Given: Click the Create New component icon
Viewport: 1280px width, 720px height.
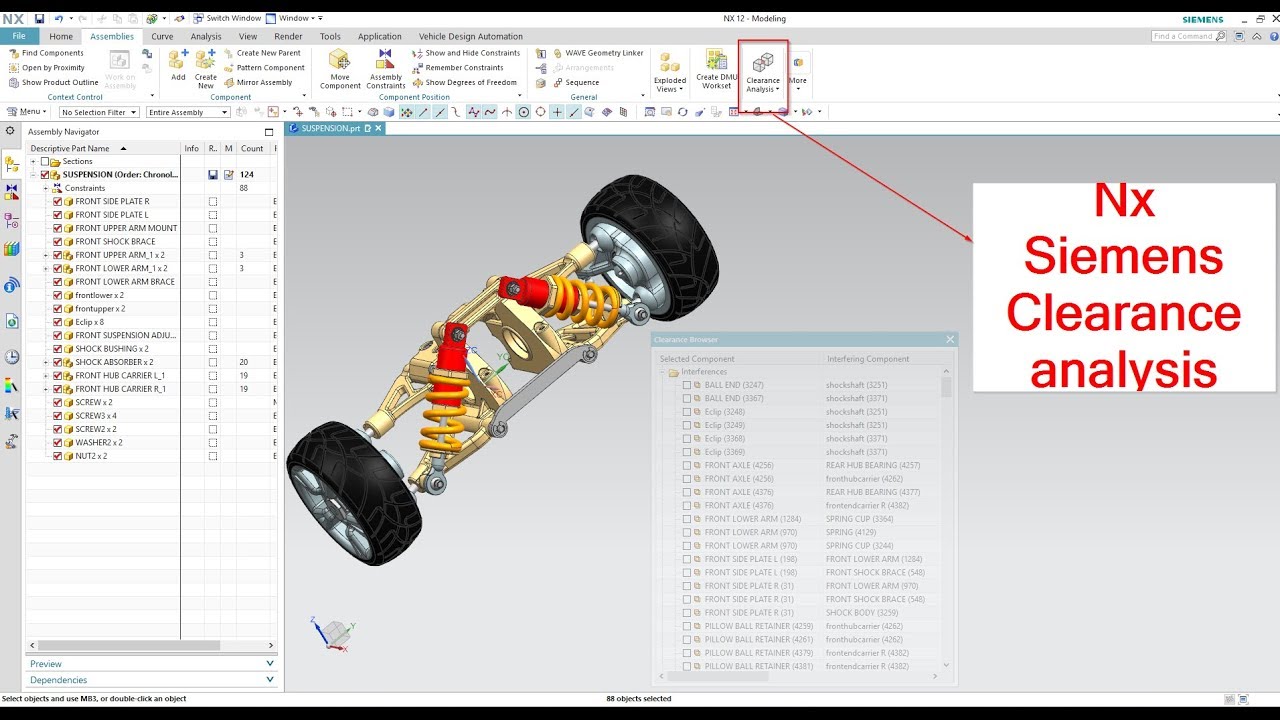Looking at the screenshot, I should [x=205, y=68].
